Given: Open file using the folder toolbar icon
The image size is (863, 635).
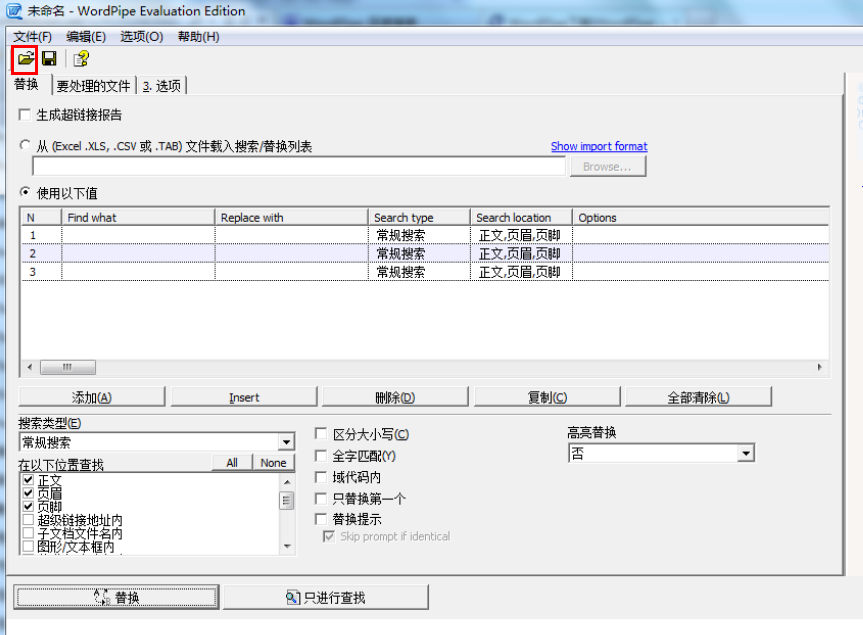Looking at the screenshot, I should point(25,58).
